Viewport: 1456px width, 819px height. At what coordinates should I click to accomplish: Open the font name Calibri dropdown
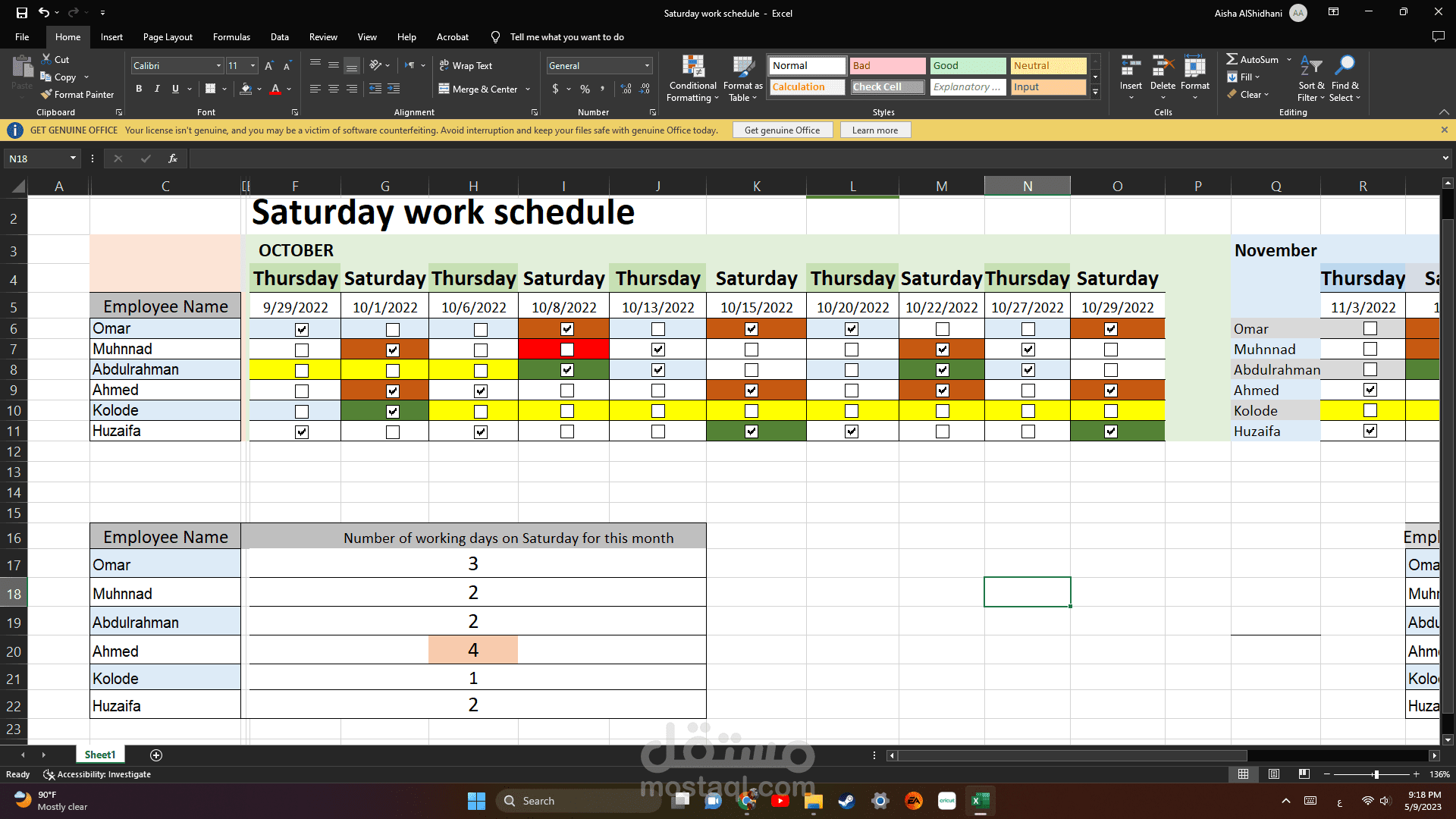(218, 66)
